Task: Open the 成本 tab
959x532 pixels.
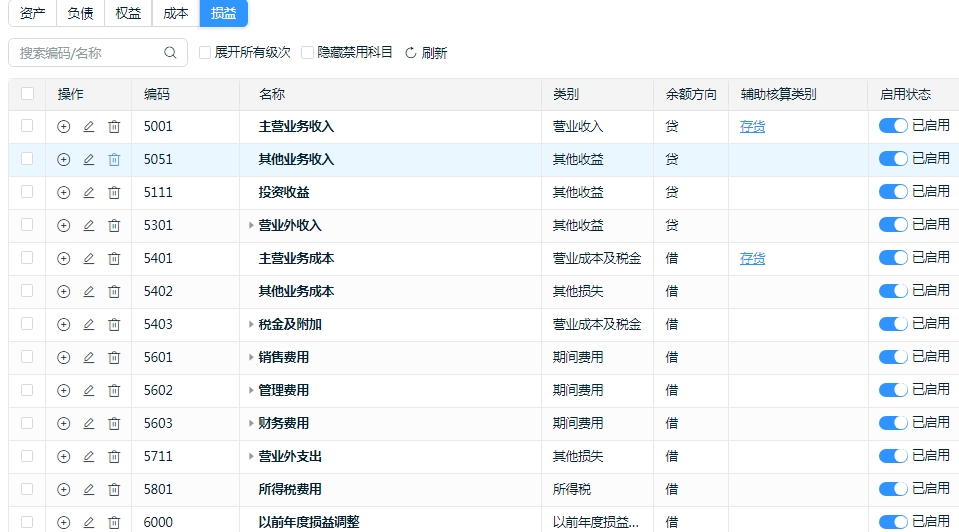Action: [176, 13]
